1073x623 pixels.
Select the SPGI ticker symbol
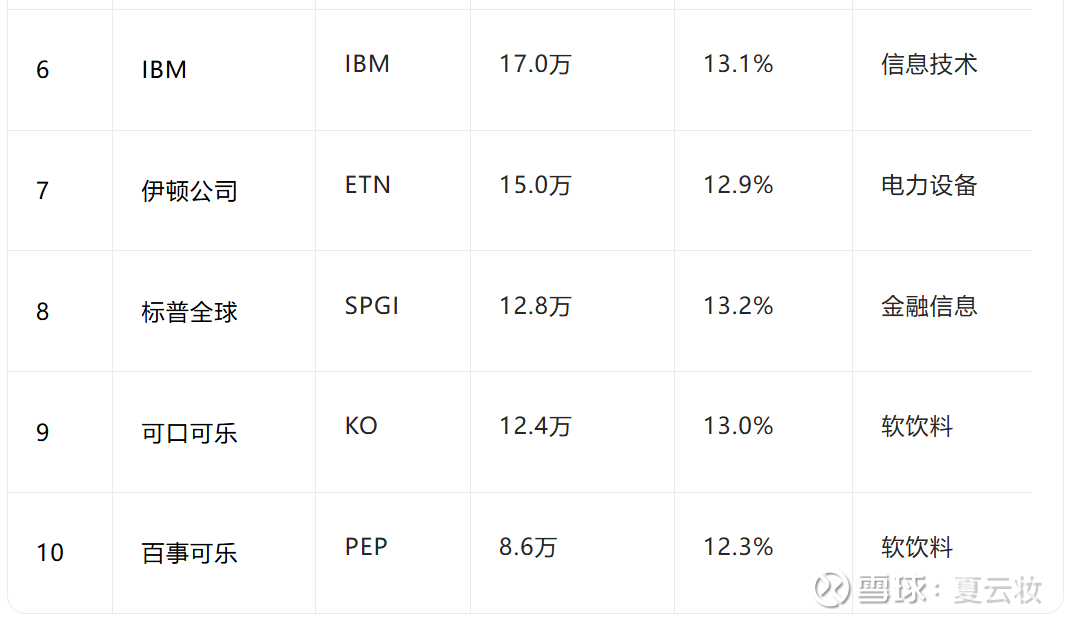coord(371,306)
